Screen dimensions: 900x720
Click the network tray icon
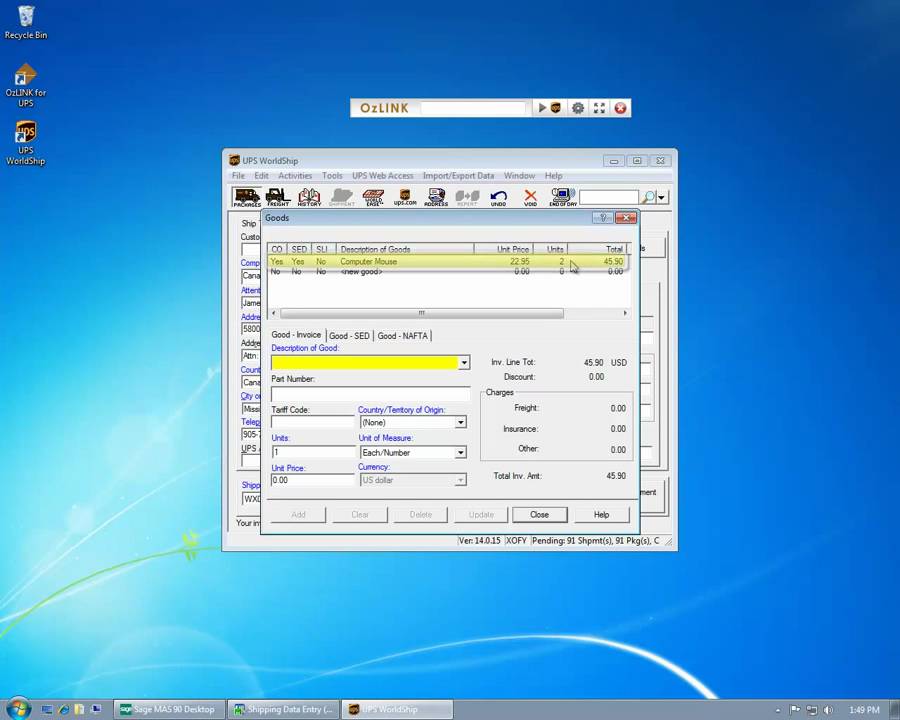click(812, 710)
